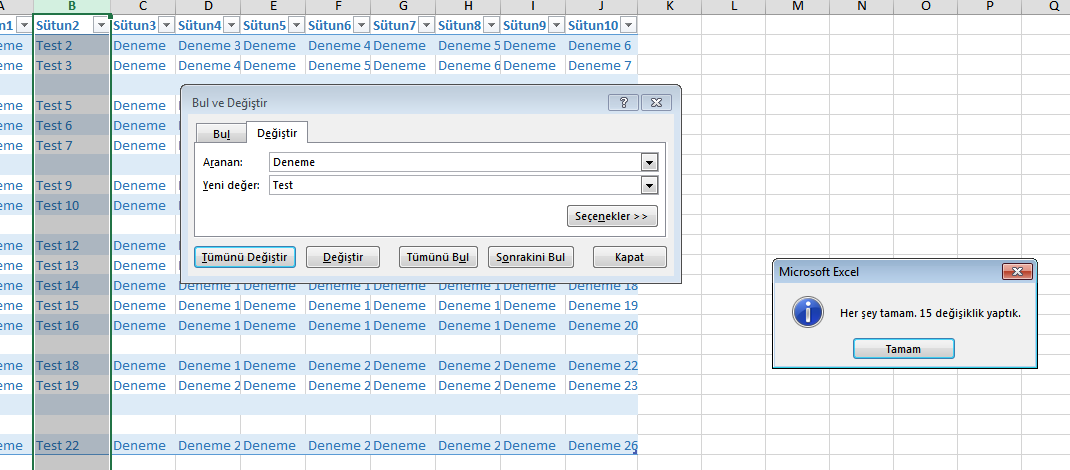
Task: Select column B header
Action: pos(72,6)
